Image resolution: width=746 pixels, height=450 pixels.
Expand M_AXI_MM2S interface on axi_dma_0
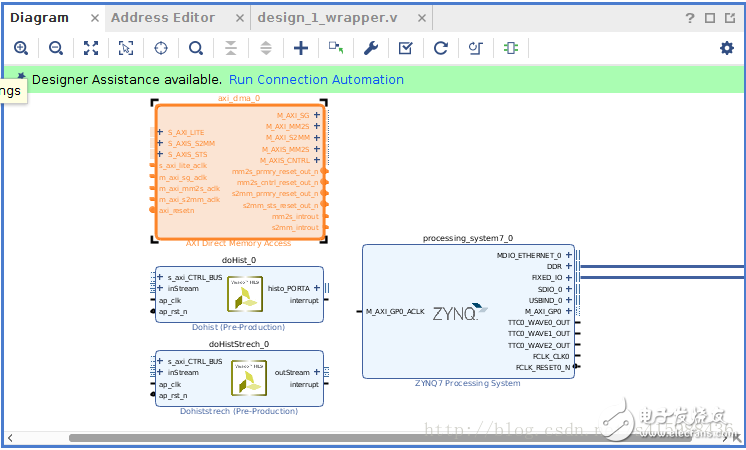(317, 126)
